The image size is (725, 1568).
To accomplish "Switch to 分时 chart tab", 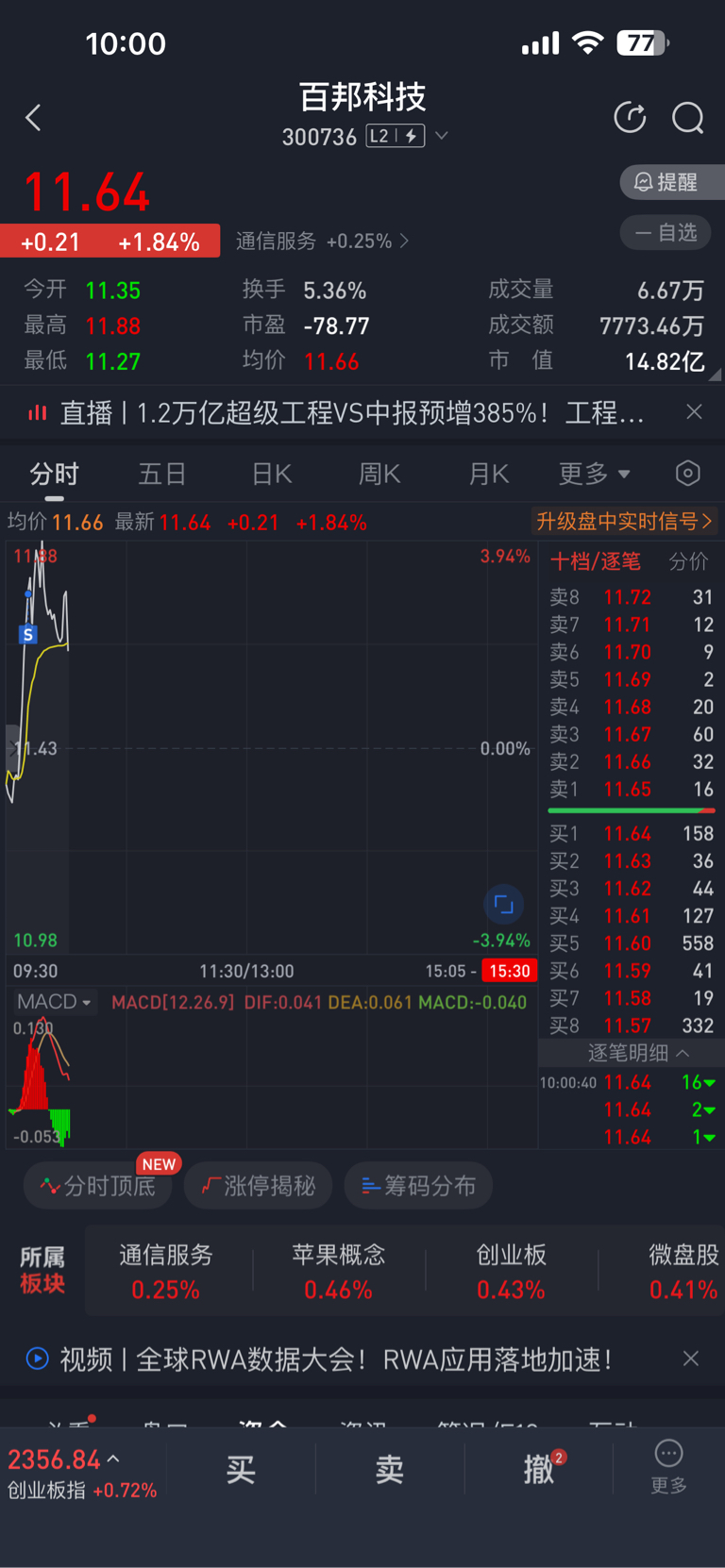I will click(55, 474).
